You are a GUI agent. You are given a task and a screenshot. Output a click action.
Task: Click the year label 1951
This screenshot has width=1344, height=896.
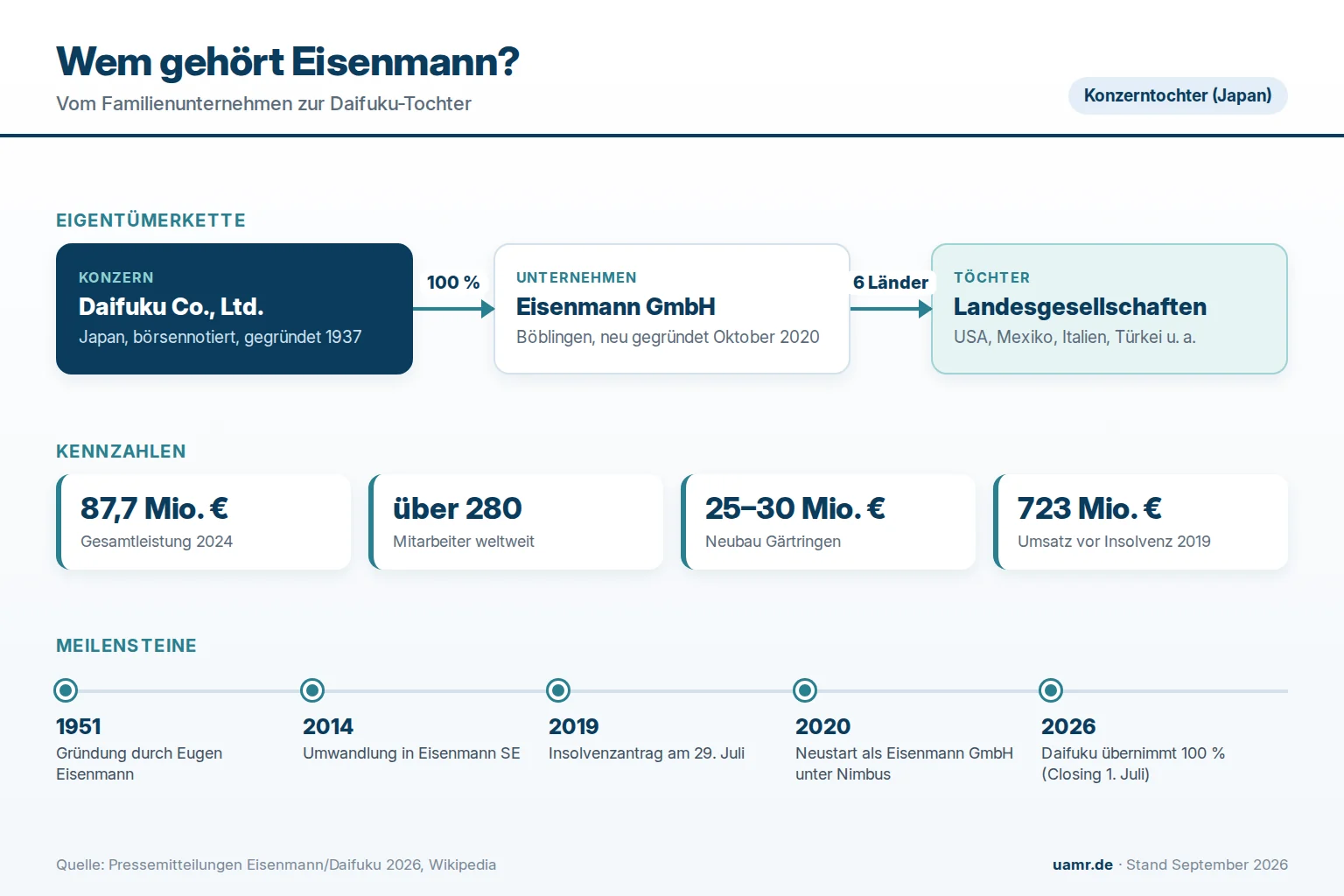pyautogui.click(x=79, y=726)
